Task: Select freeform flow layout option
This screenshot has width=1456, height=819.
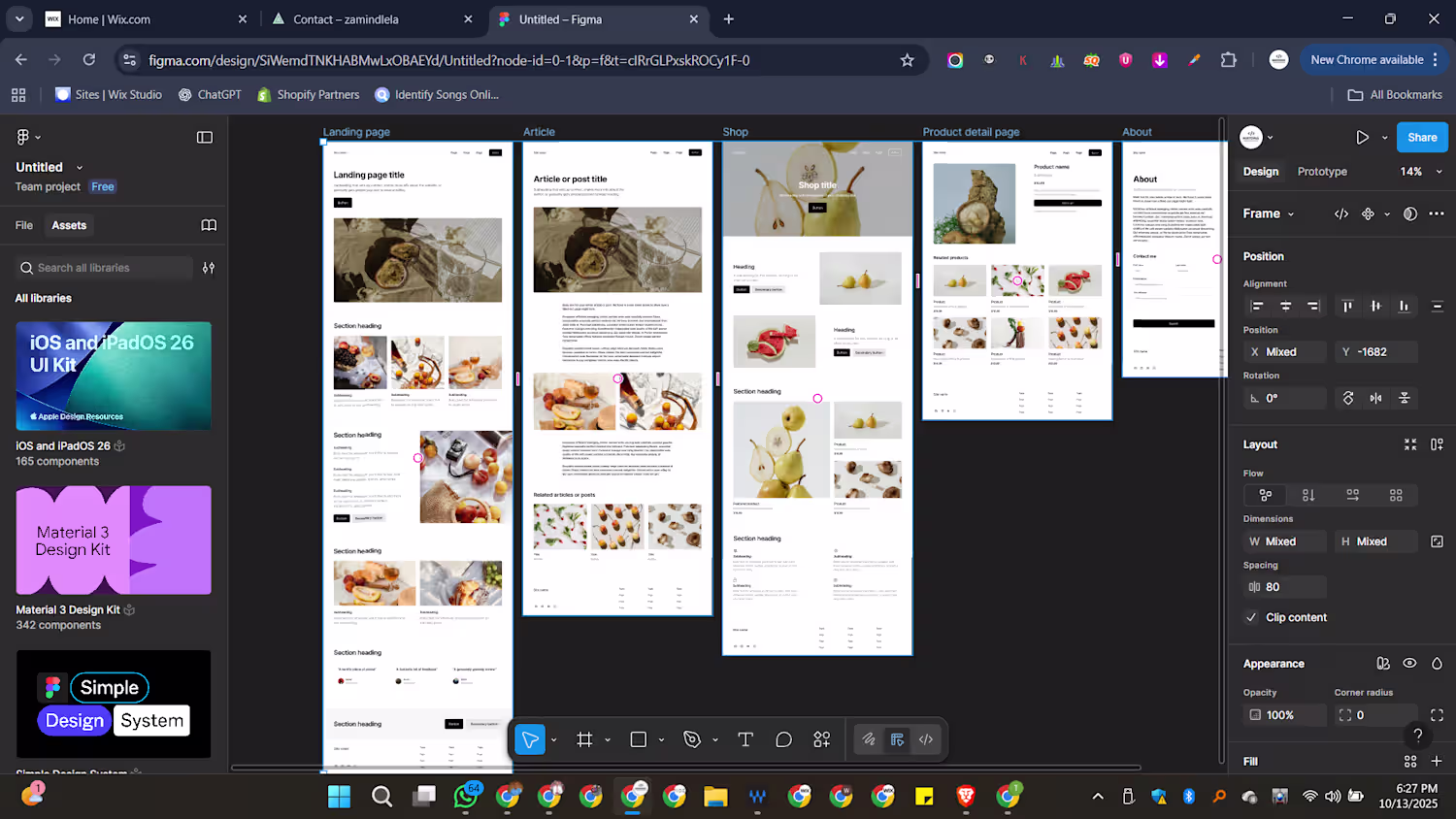Action: click(1266, 495)
